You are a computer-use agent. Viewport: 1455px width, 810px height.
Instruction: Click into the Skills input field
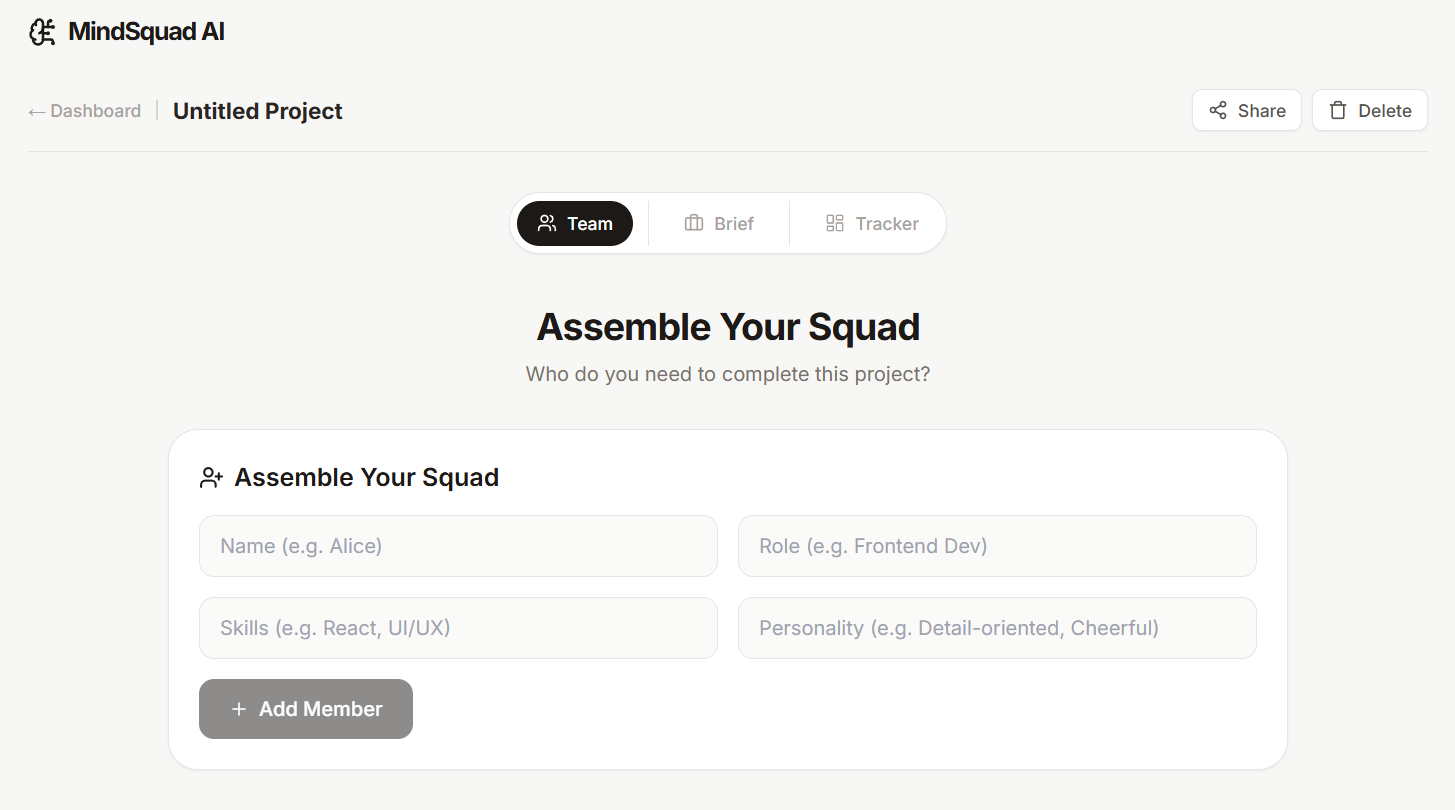tap(458, 628)
